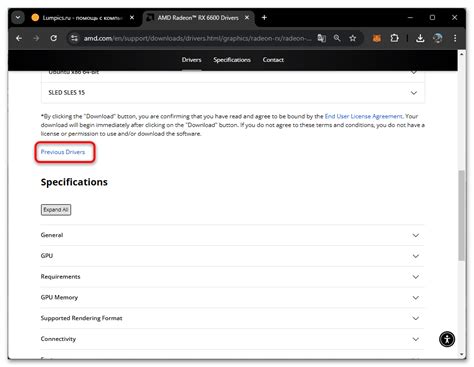Image resolution: width=474 pixels, height=367 pixels.
Task: Go to the Drivers section tab
Action: (192, 60)
